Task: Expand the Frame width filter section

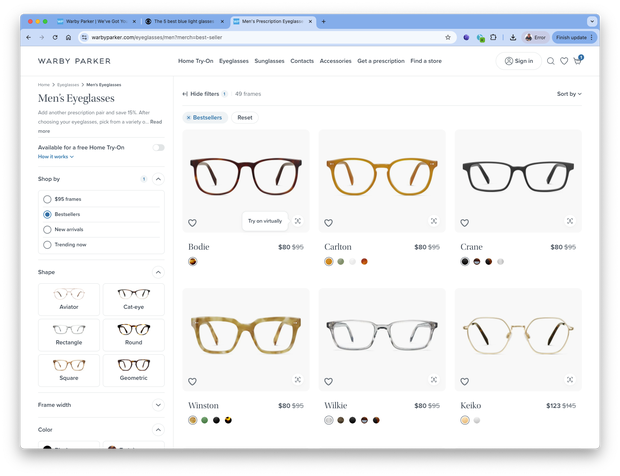Action: point(158,405)
